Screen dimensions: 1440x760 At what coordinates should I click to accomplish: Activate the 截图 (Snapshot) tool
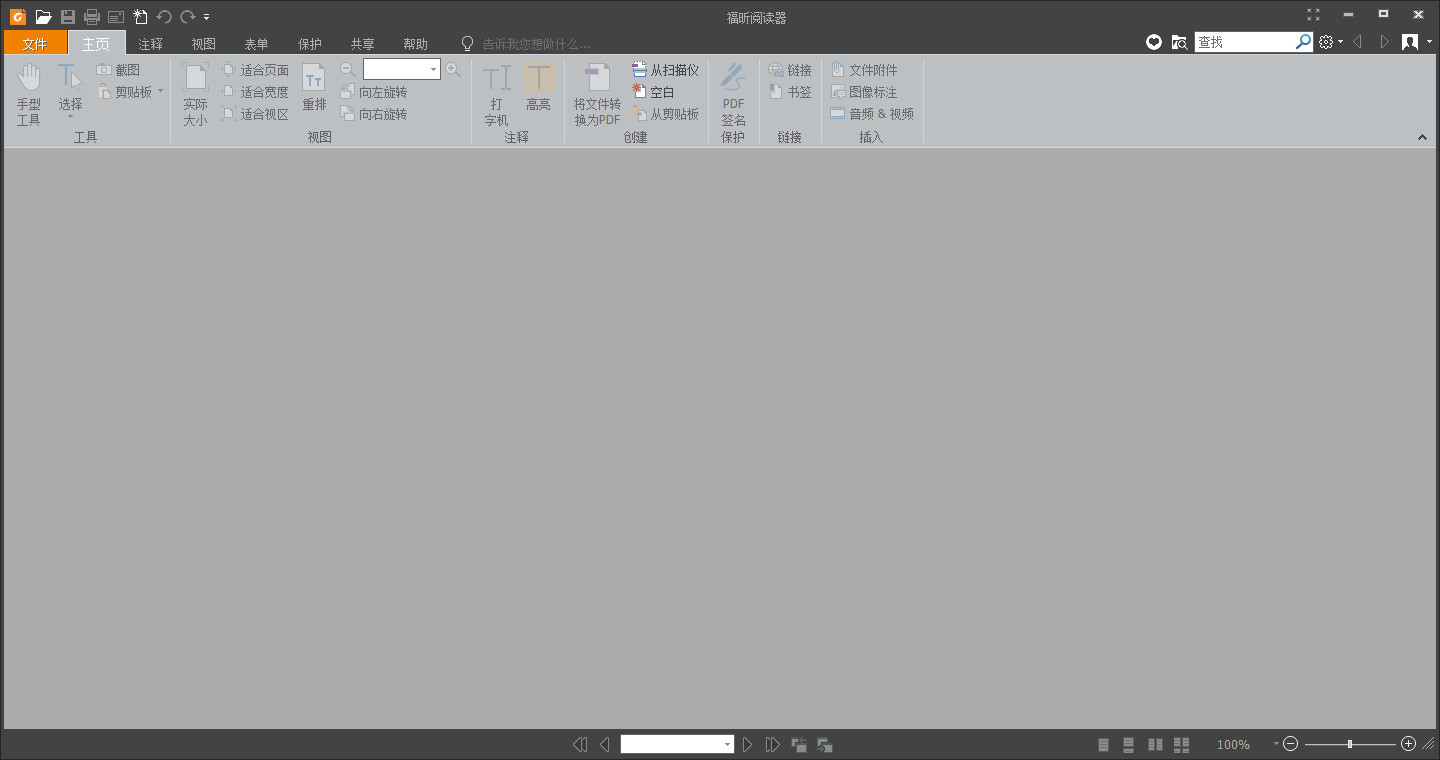pos(122,68)
